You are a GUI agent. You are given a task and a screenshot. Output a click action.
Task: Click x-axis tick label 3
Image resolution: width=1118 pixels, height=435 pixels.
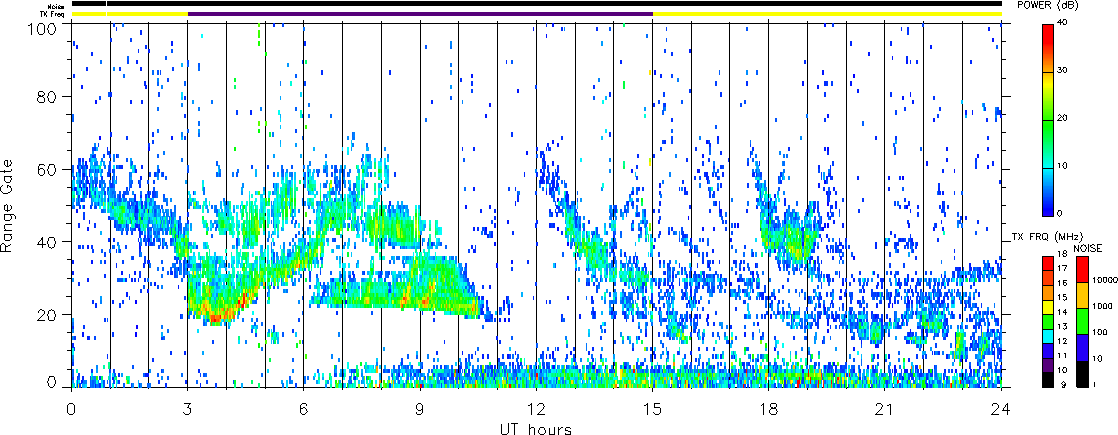188,409
